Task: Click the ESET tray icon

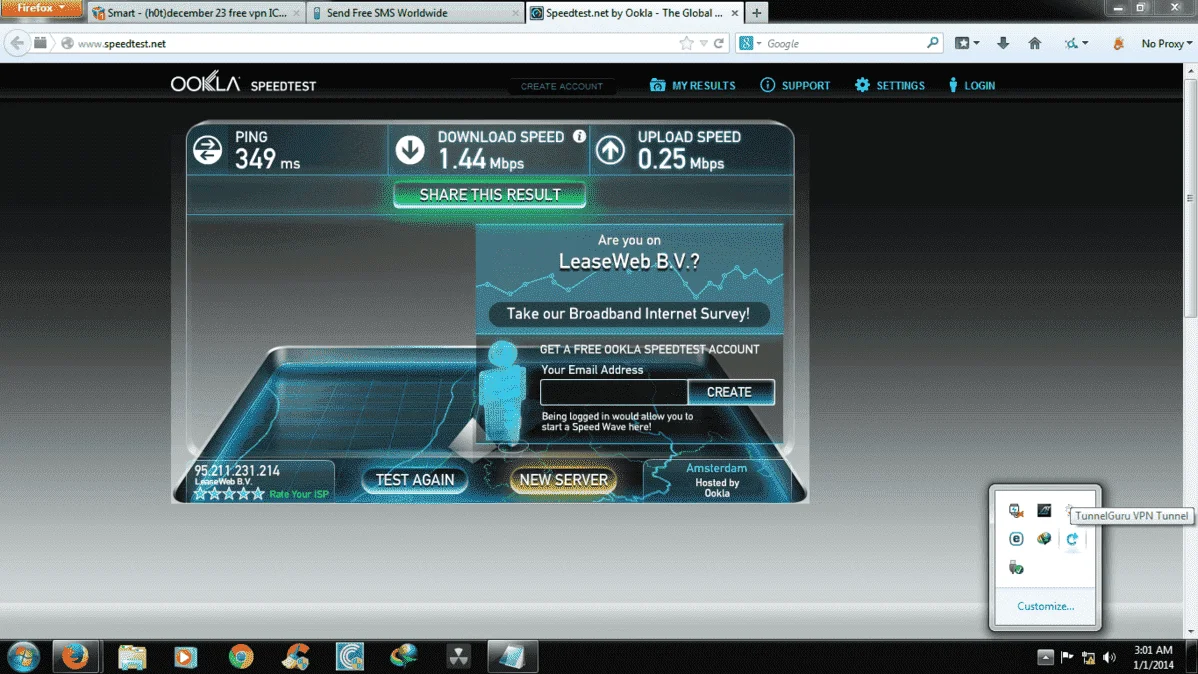Action: pos(1016,539)
